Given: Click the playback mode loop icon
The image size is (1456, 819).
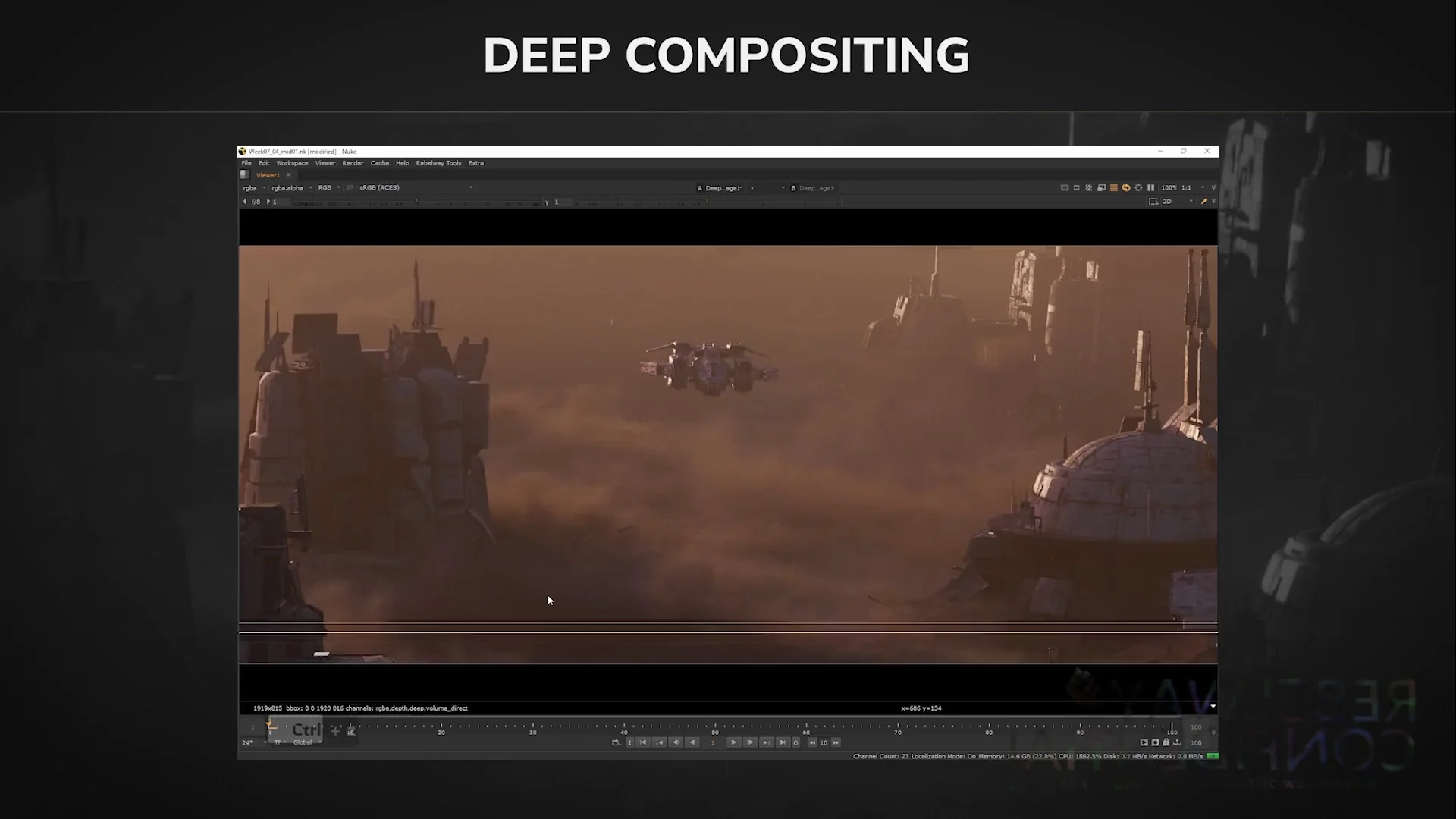Looking at the screenshot, I should point(616,742).
